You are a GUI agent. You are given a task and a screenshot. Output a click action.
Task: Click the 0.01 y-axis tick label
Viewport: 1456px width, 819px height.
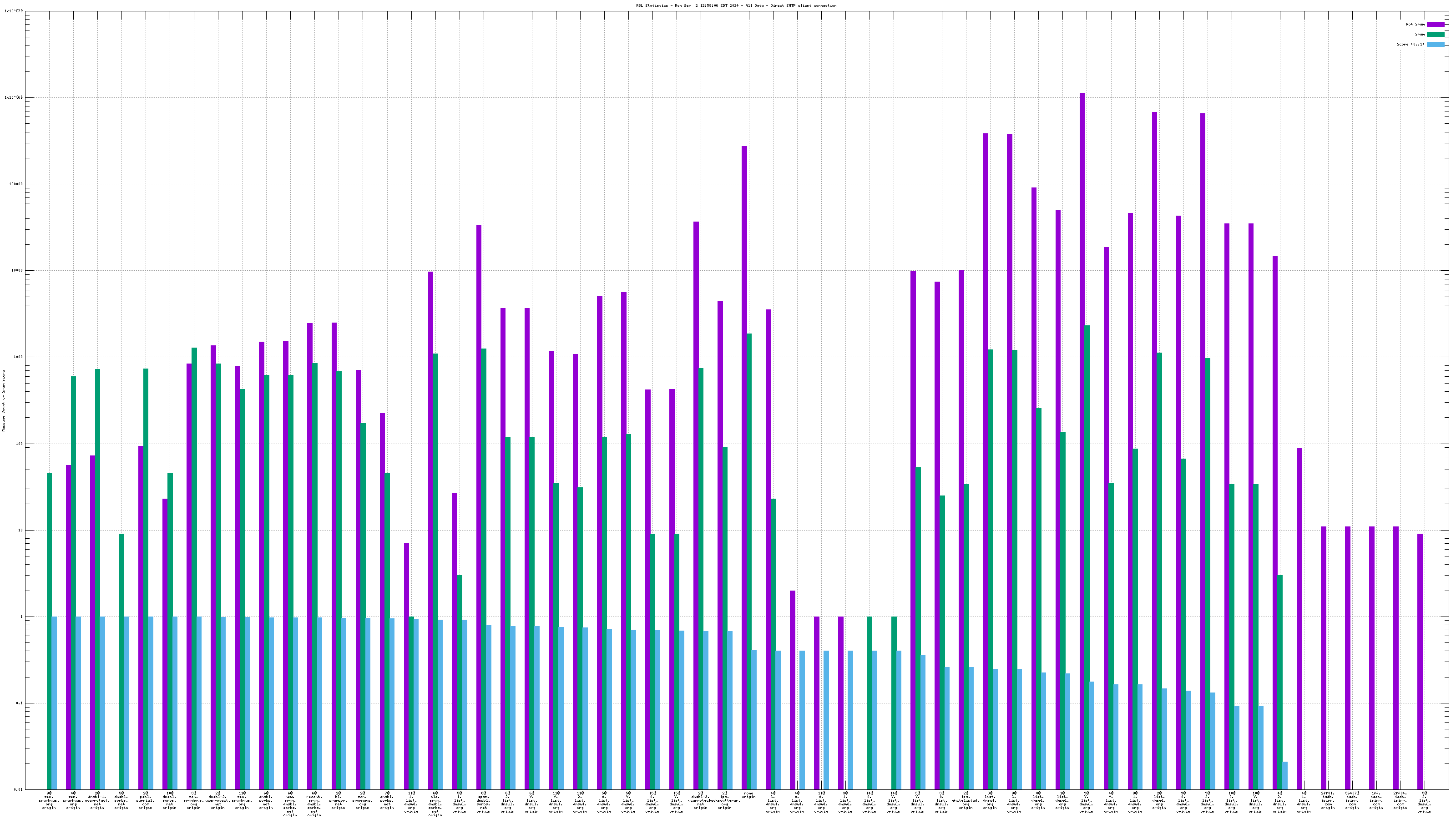[x=18, y=789]
